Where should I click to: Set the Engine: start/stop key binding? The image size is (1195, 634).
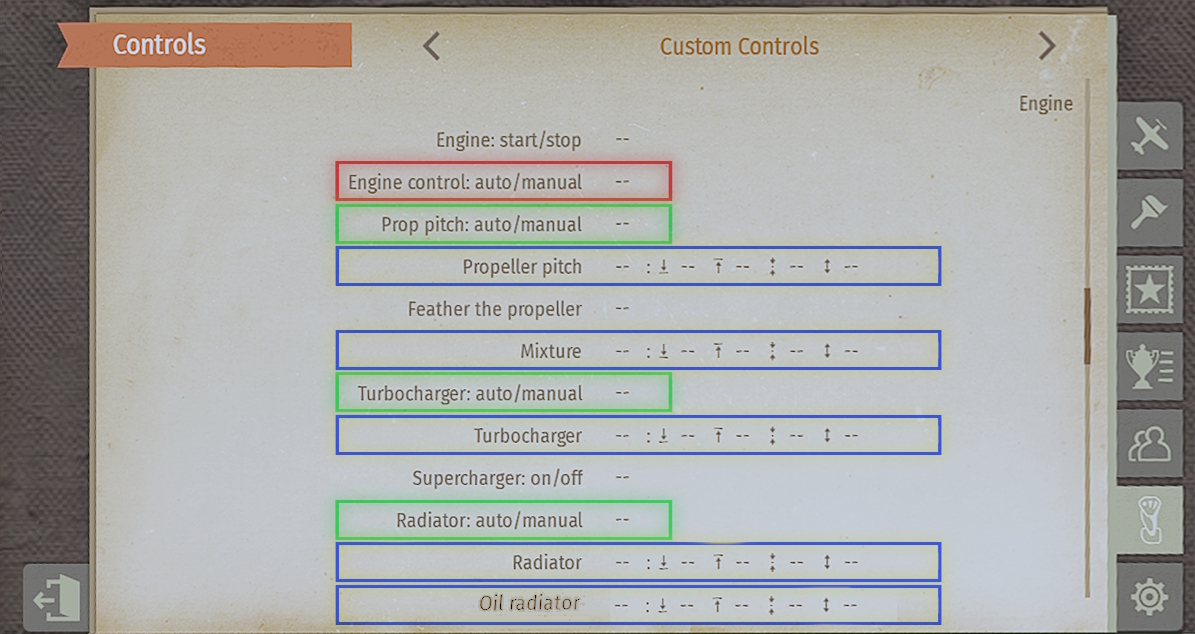tap(622, 140)
